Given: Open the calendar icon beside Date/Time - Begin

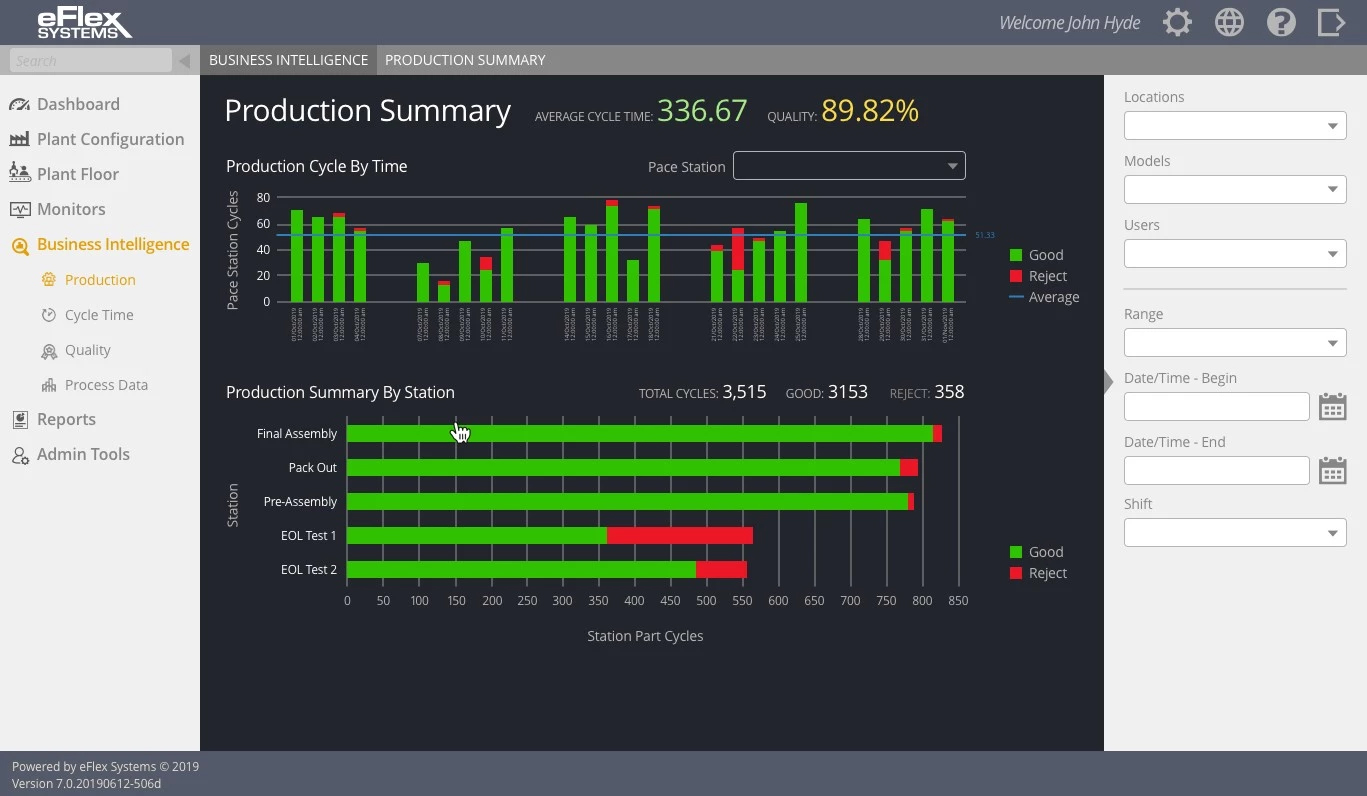Looking at the screenshot, I should (x=1333, y=406).
